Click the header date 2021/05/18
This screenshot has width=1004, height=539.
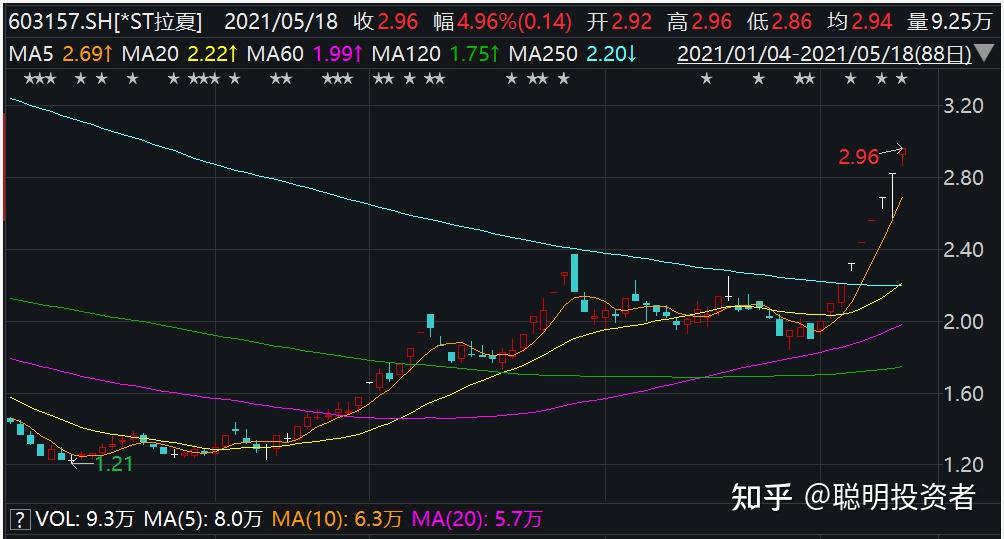pos(280,22)
